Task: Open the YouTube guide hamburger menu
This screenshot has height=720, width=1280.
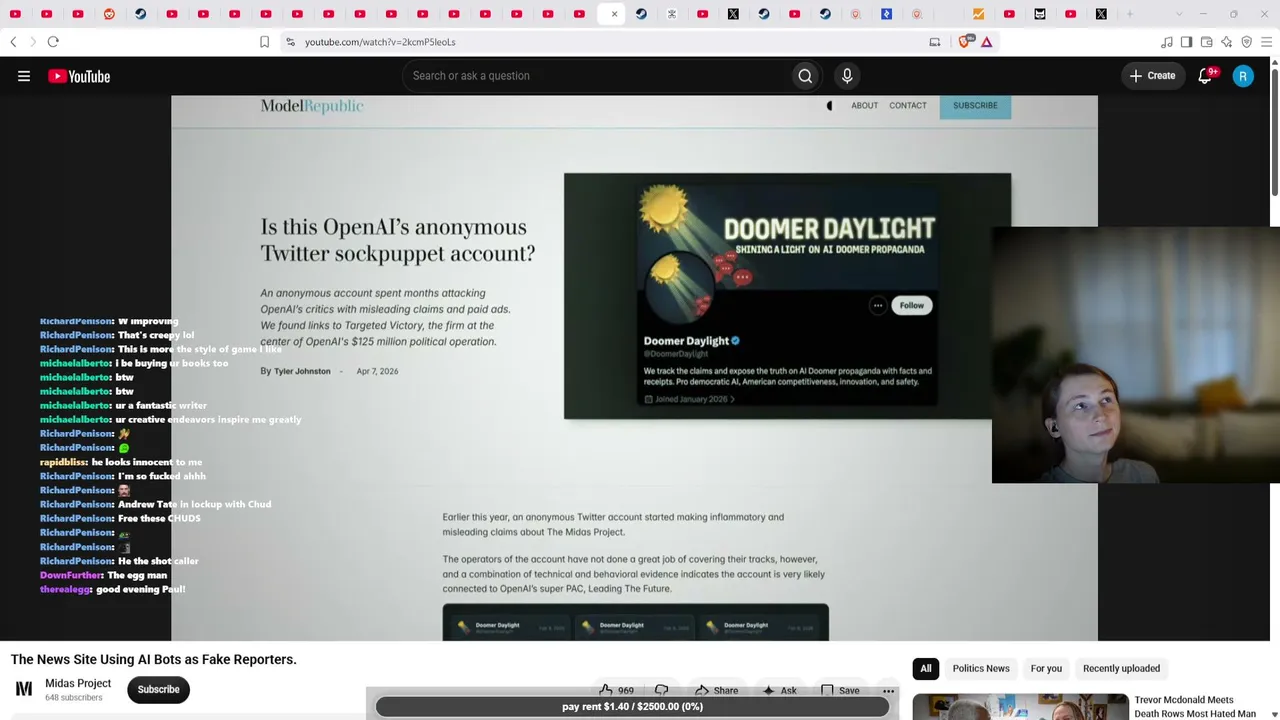Action: click(x=24, y=76)
